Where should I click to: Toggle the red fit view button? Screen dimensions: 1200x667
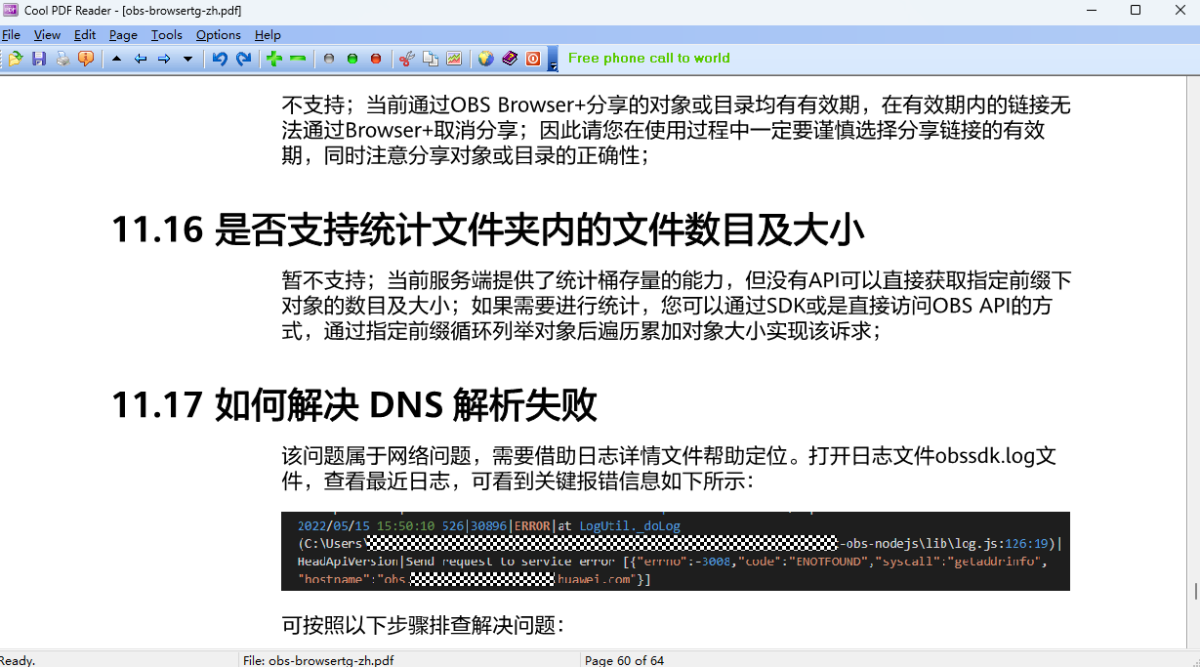376,59
